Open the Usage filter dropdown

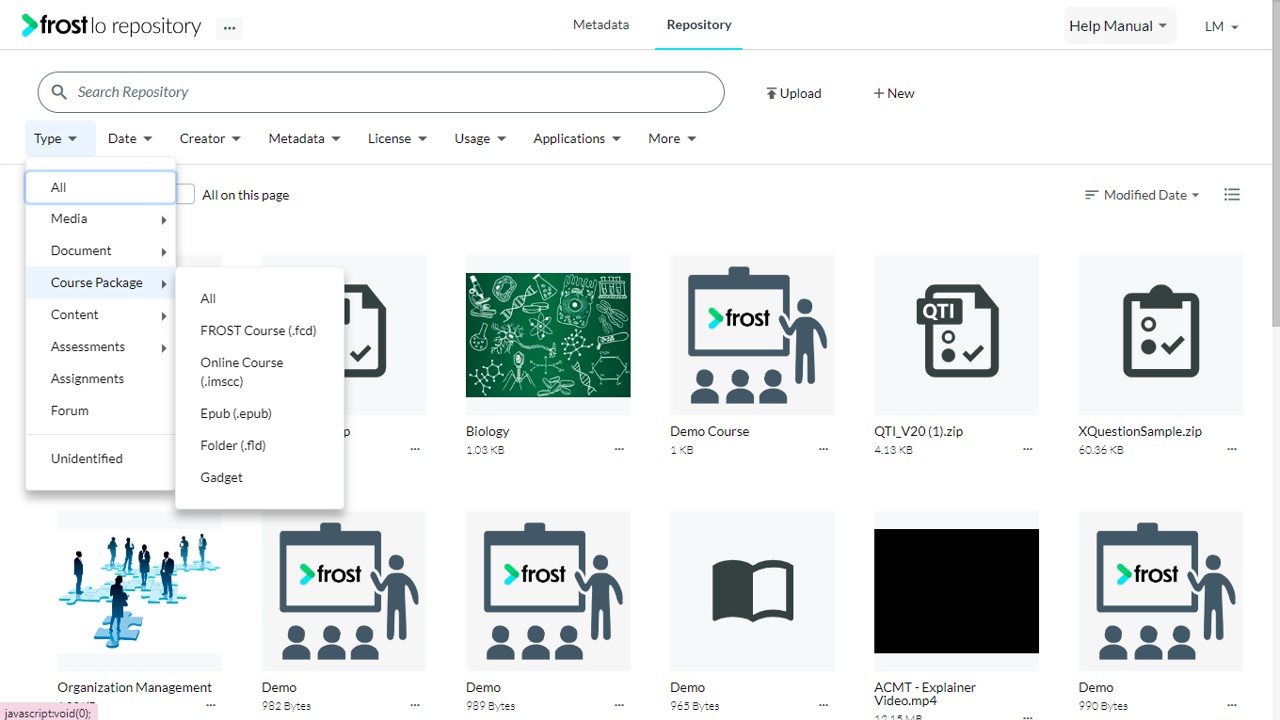pyautogui.click(x=480, y=139)
